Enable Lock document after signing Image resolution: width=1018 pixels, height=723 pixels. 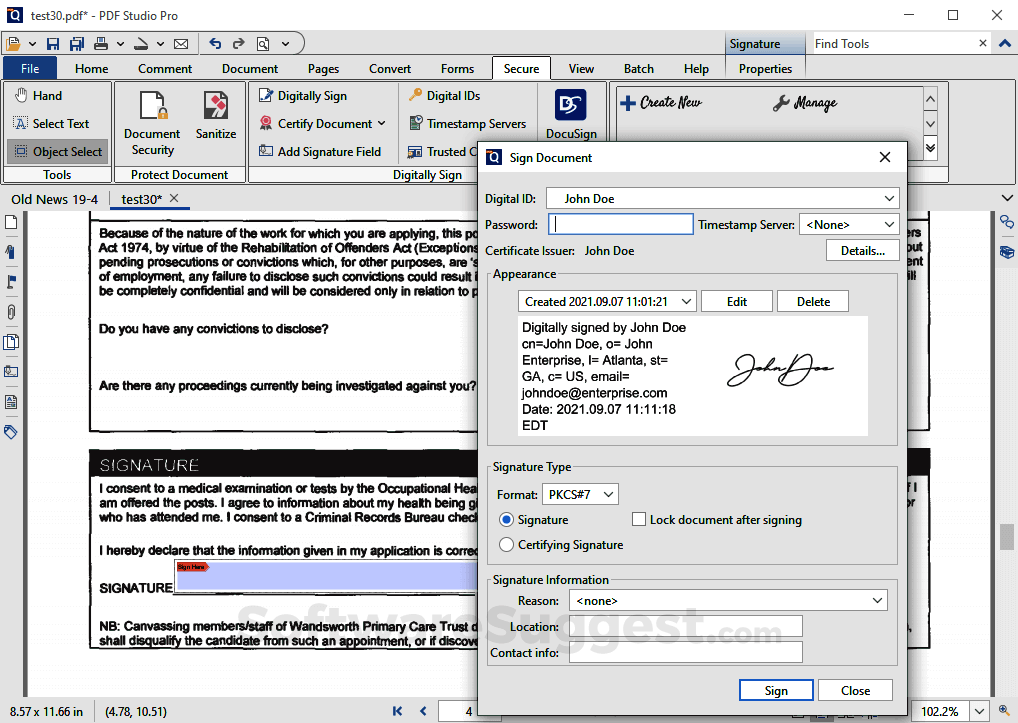(x=638, y=519)
